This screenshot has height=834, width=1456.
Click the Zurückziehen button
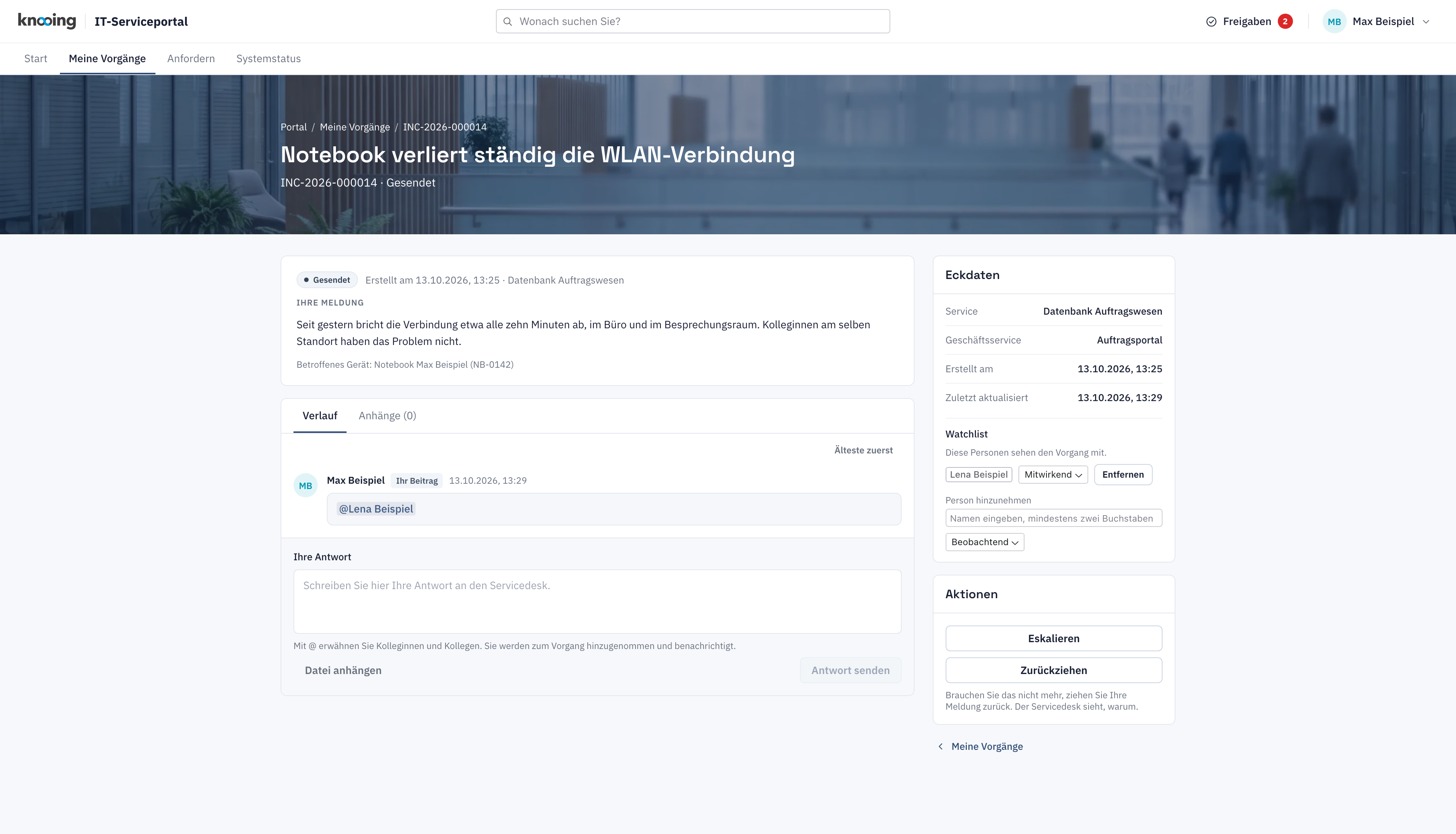[1053, 670]
